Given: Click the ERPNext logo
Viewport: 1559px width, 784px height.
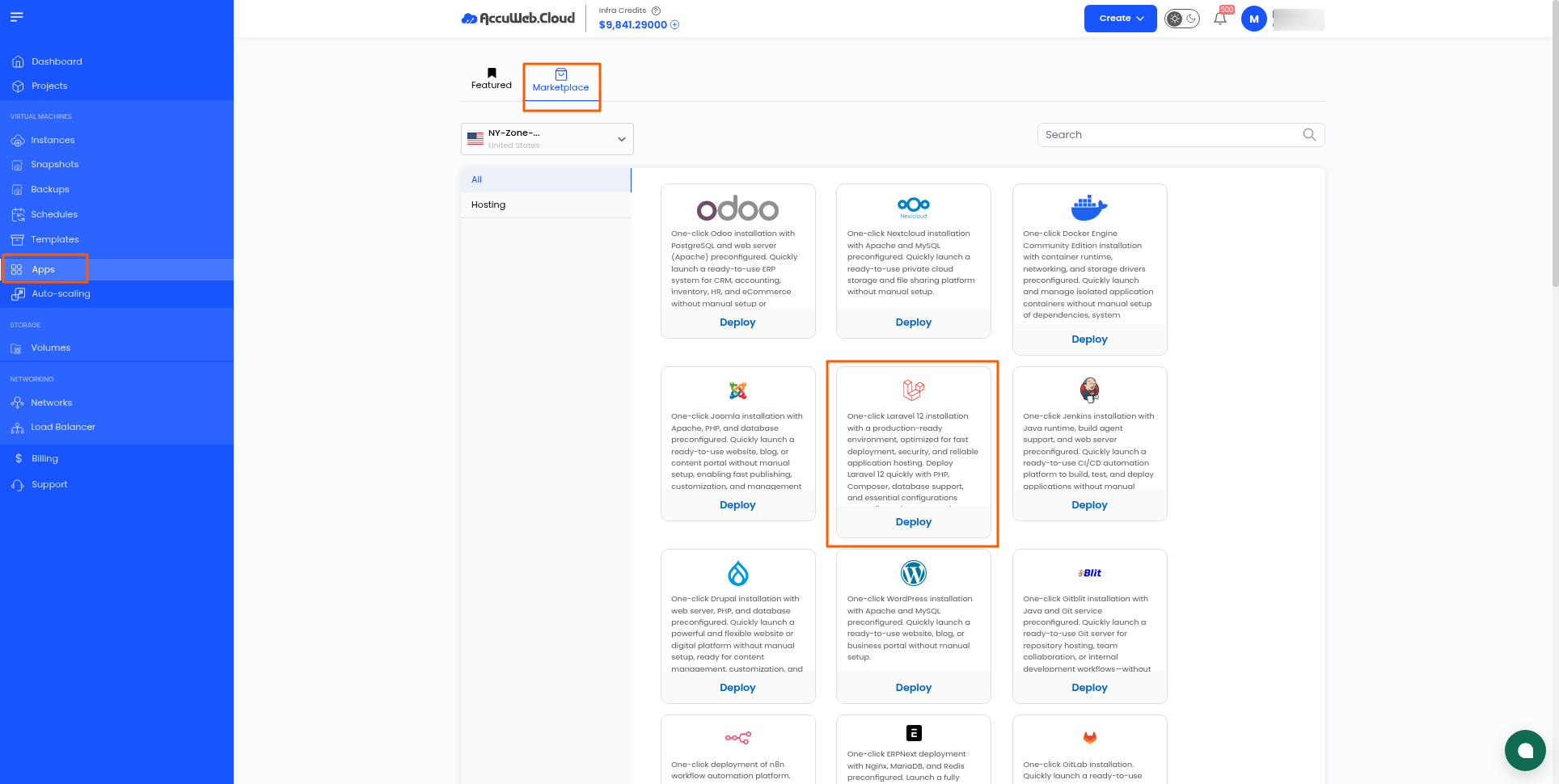Looking at the screenshot, I should [x=914, y=733].
